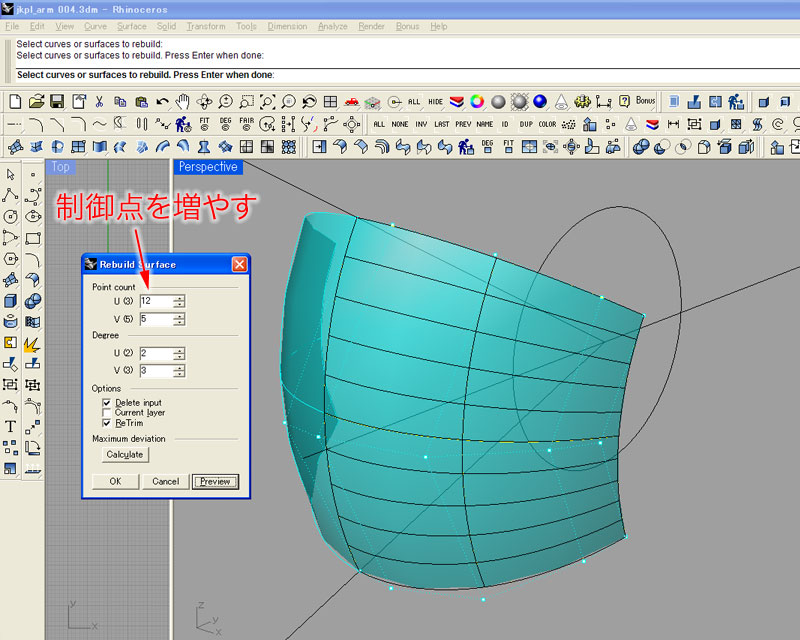Click the Boolean union spheres icon in third toolbar row
This screenshot has height=640, width=800.
[x=641, y=147]
